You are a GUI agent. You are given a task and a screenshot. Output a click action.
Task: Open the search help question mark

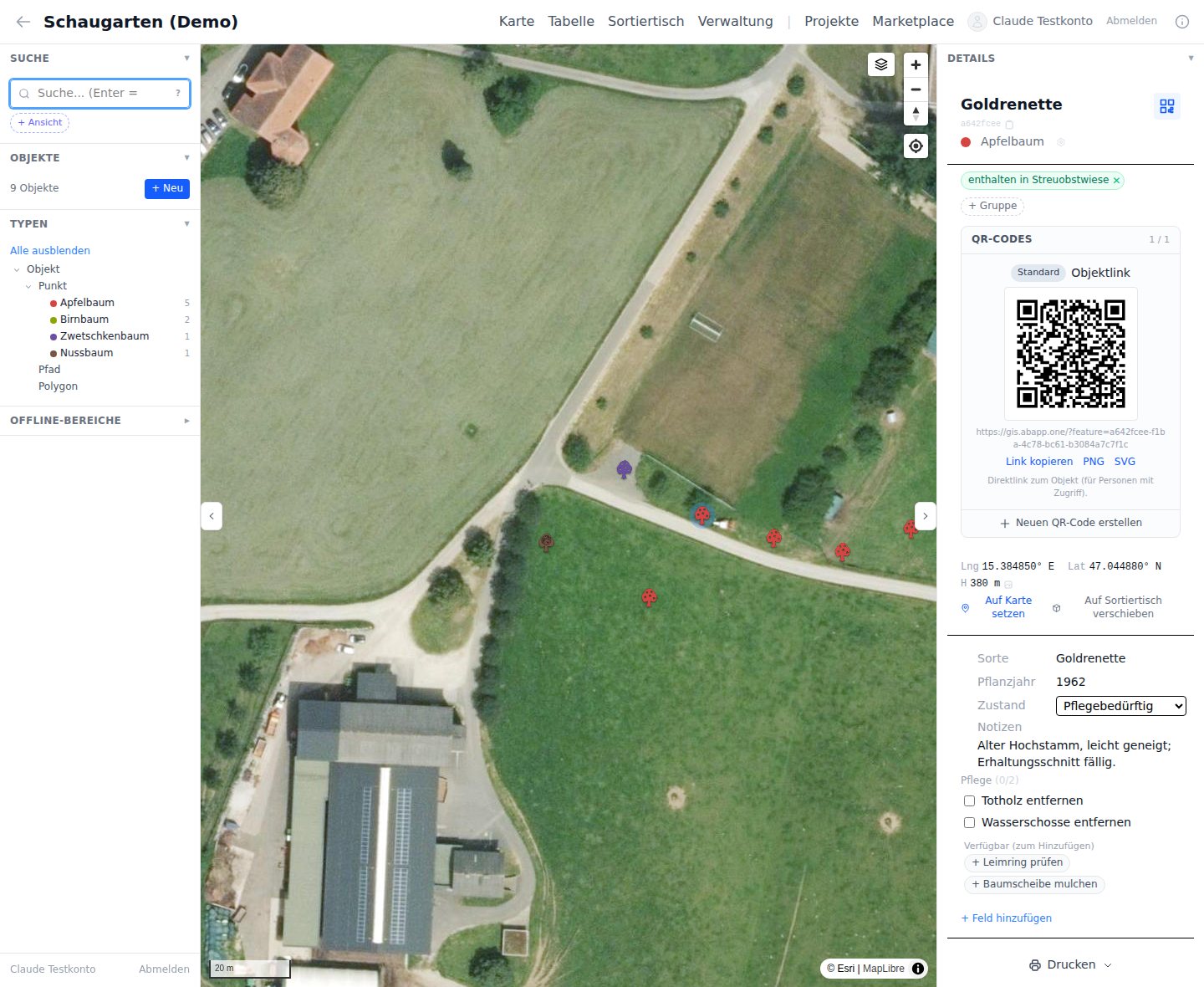click(x=178, y=94)
